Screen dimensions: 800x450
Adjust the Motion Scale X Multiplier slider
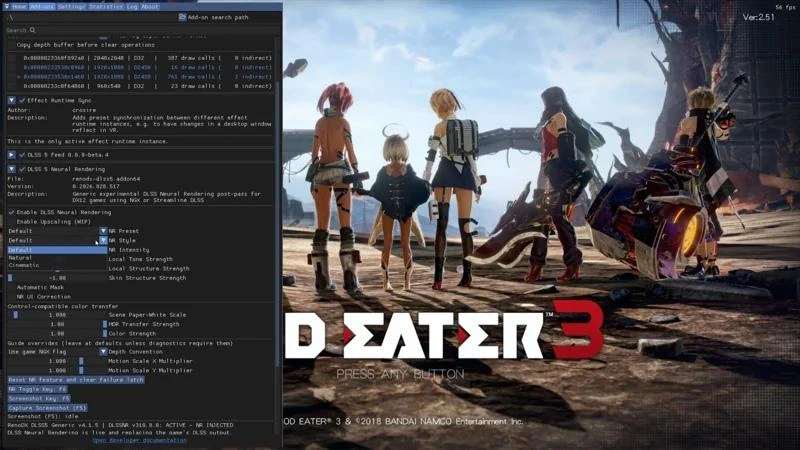(x=57, y=361)
